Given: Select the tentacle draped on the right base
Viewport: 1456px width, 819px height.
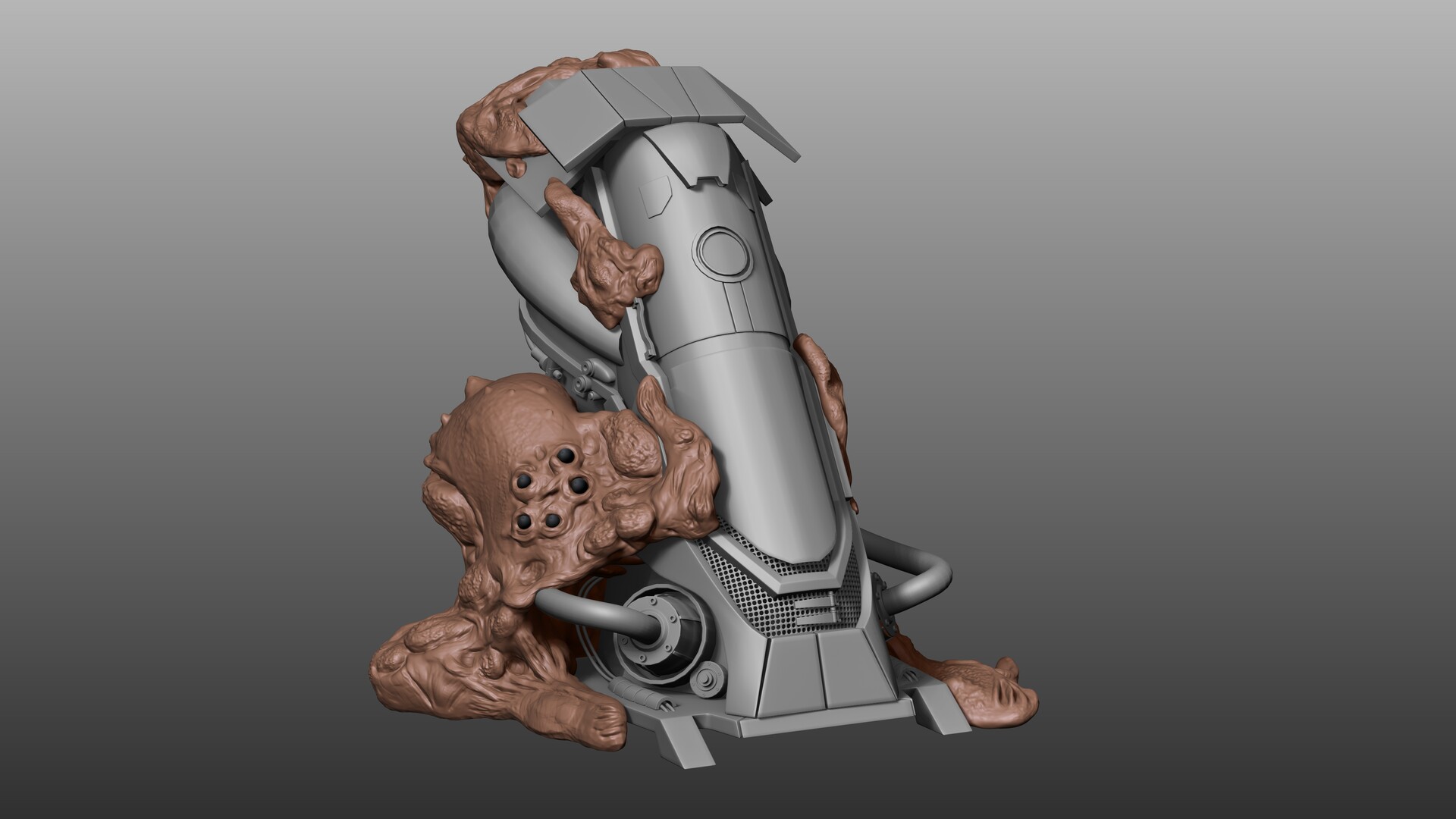Looking at the screenshot, I should (986, 682).
